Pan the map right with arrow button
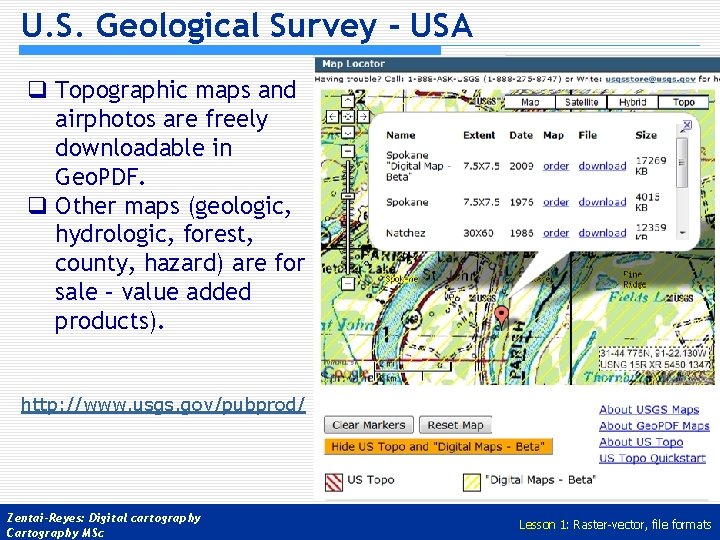720x540 pixels. point(363,117)
